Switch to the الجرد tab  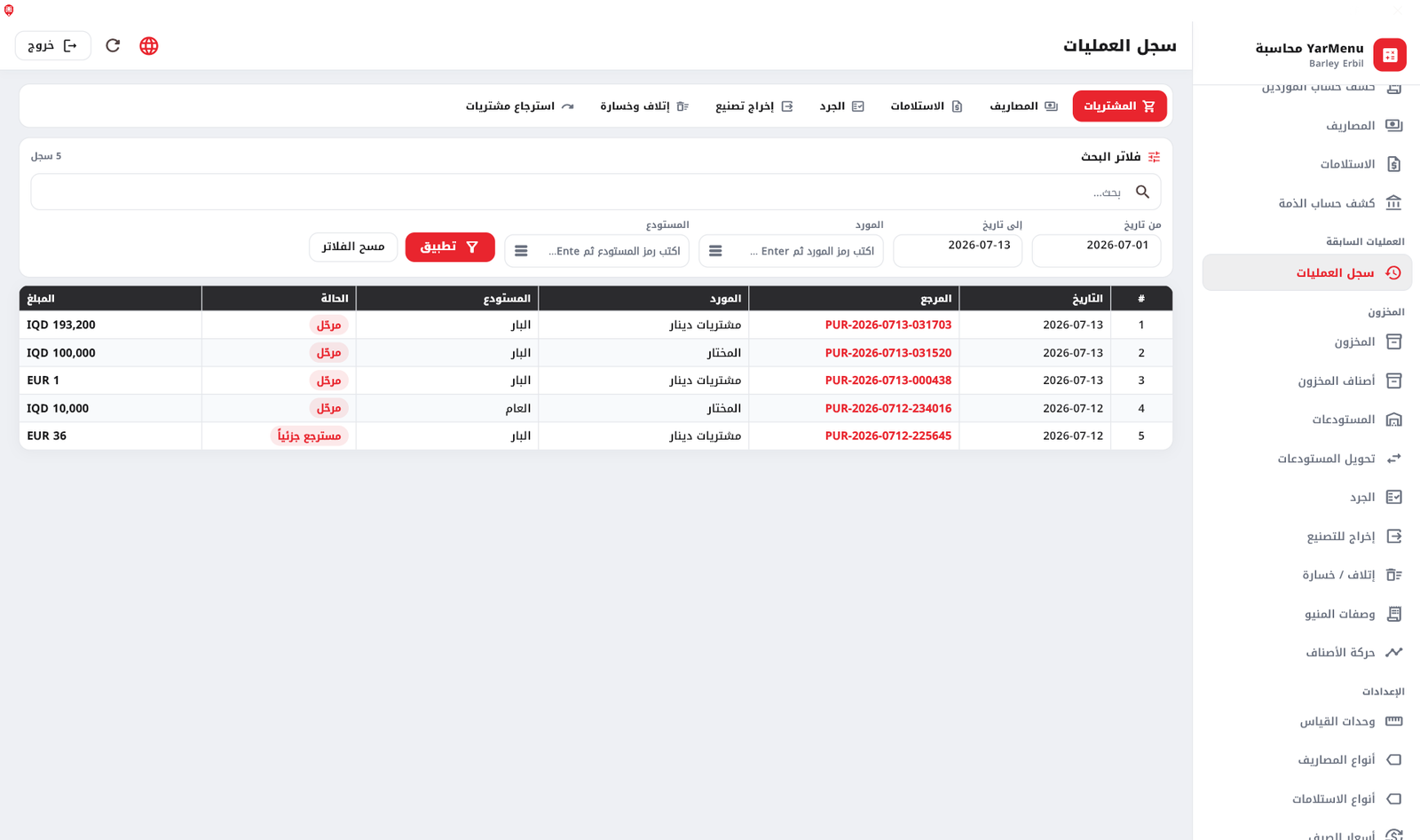(841, 106)
